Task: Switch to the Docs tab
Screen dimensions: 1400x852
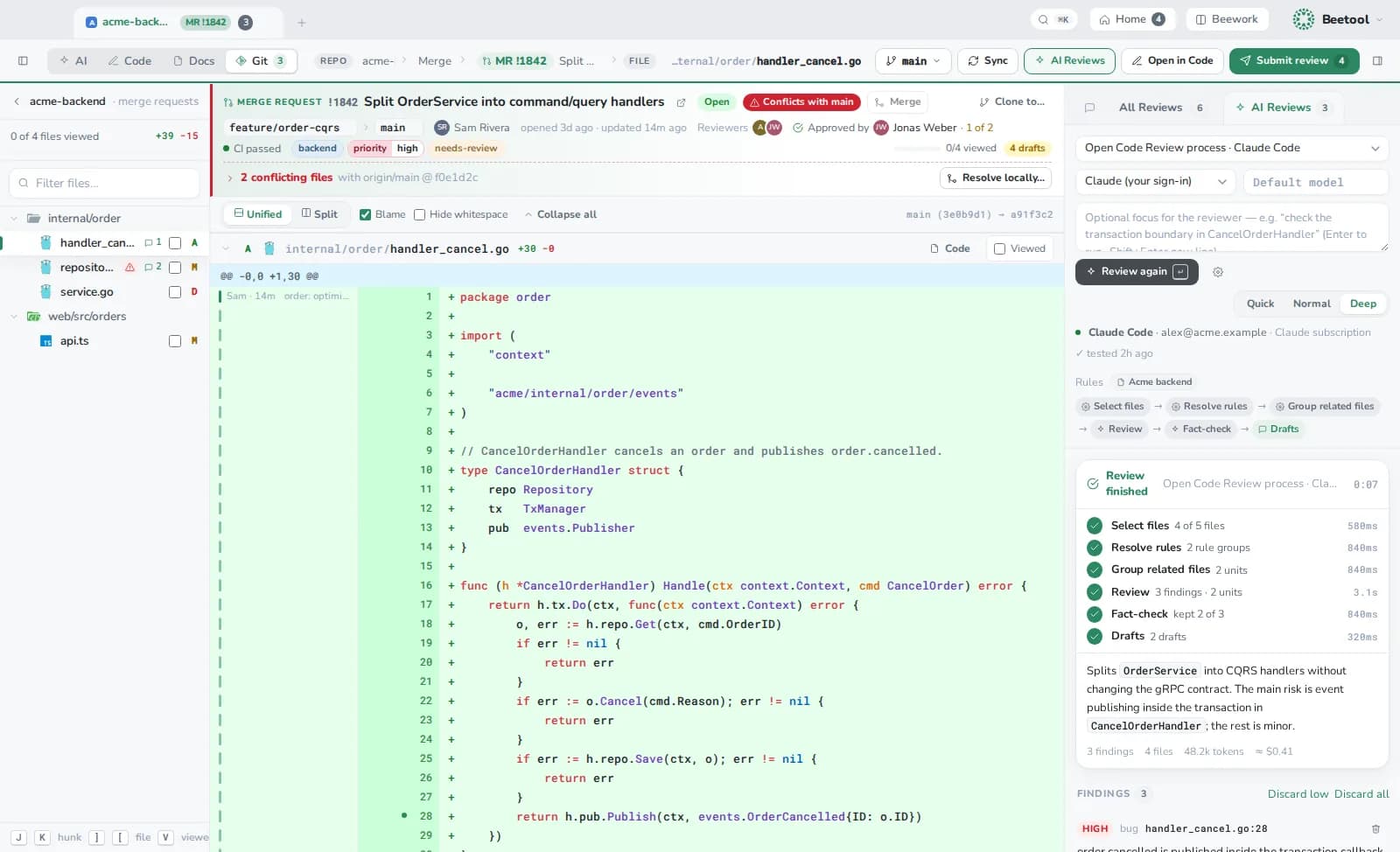Action: (x=193, y=61)
